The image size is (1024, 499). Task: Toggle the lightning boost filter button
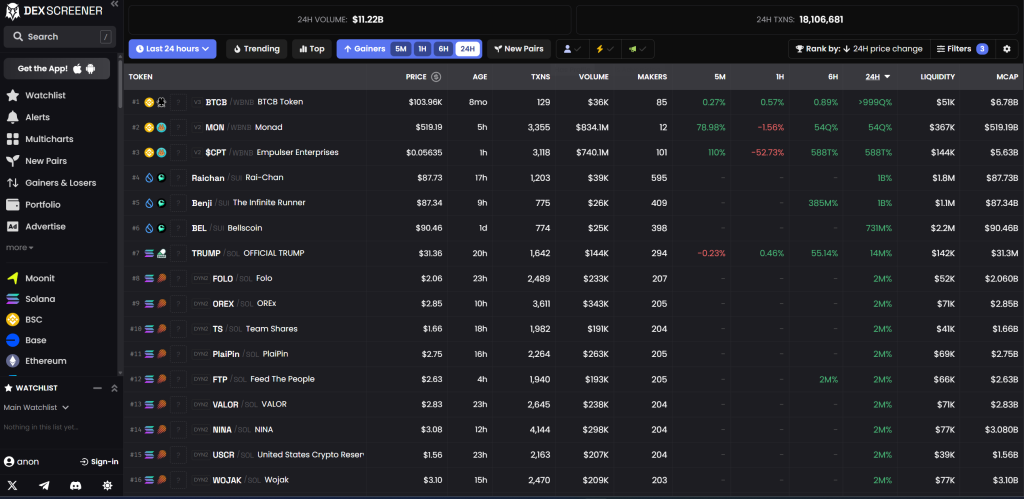coord(603,48)
